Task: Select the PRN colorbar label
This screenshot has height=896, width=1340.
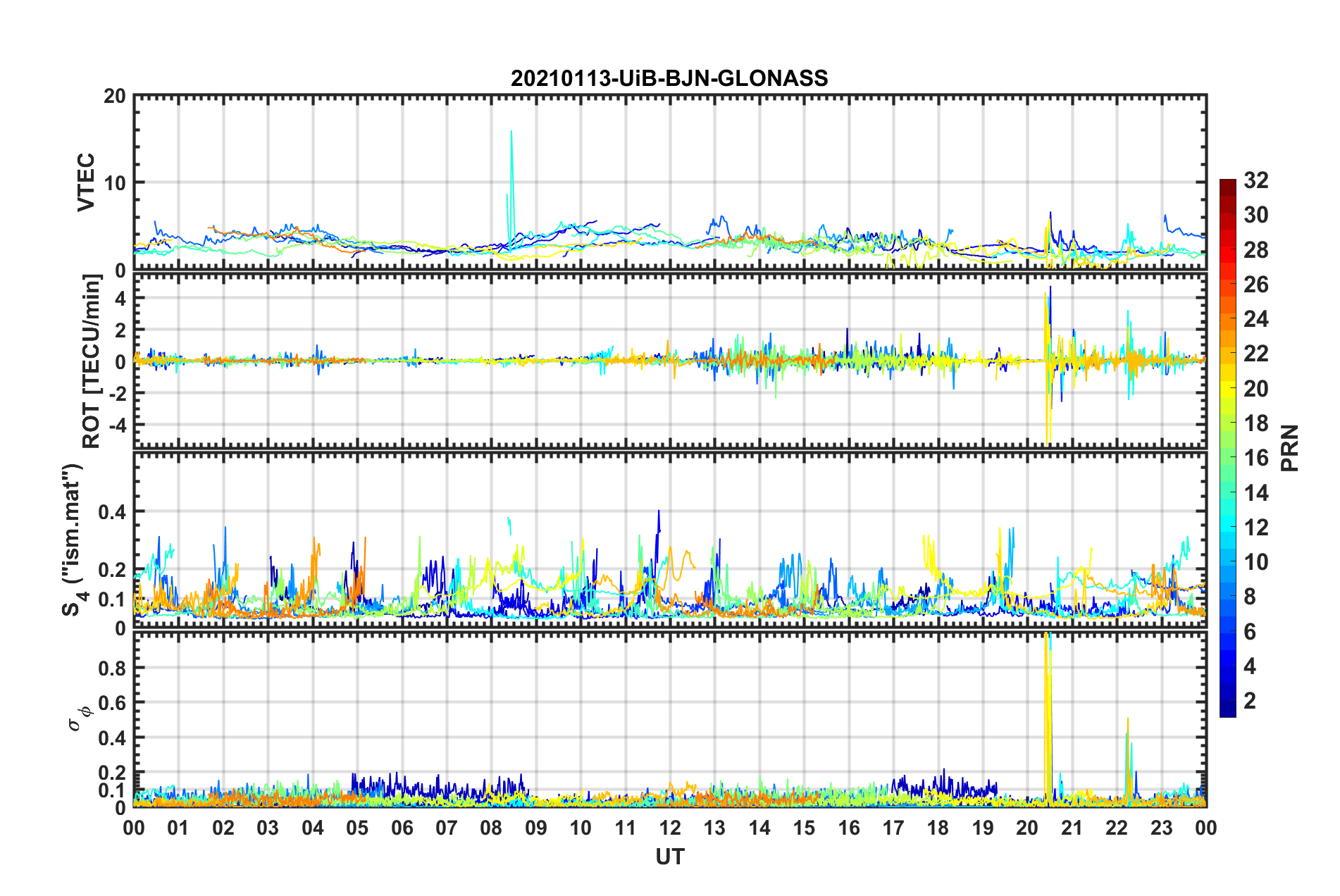Action: point(1289,448)
